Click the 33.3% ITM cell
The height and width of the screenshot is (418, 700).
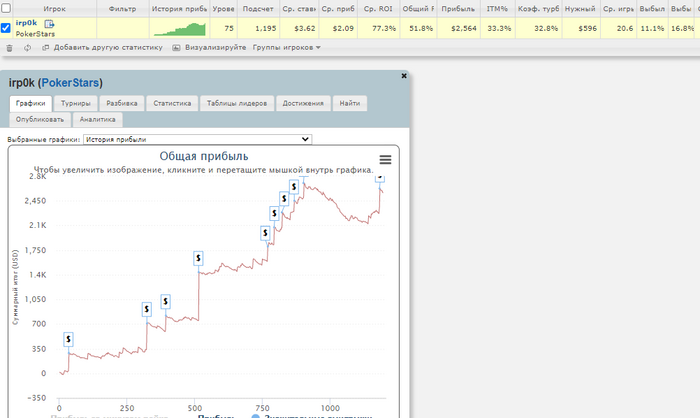[499, 28]
